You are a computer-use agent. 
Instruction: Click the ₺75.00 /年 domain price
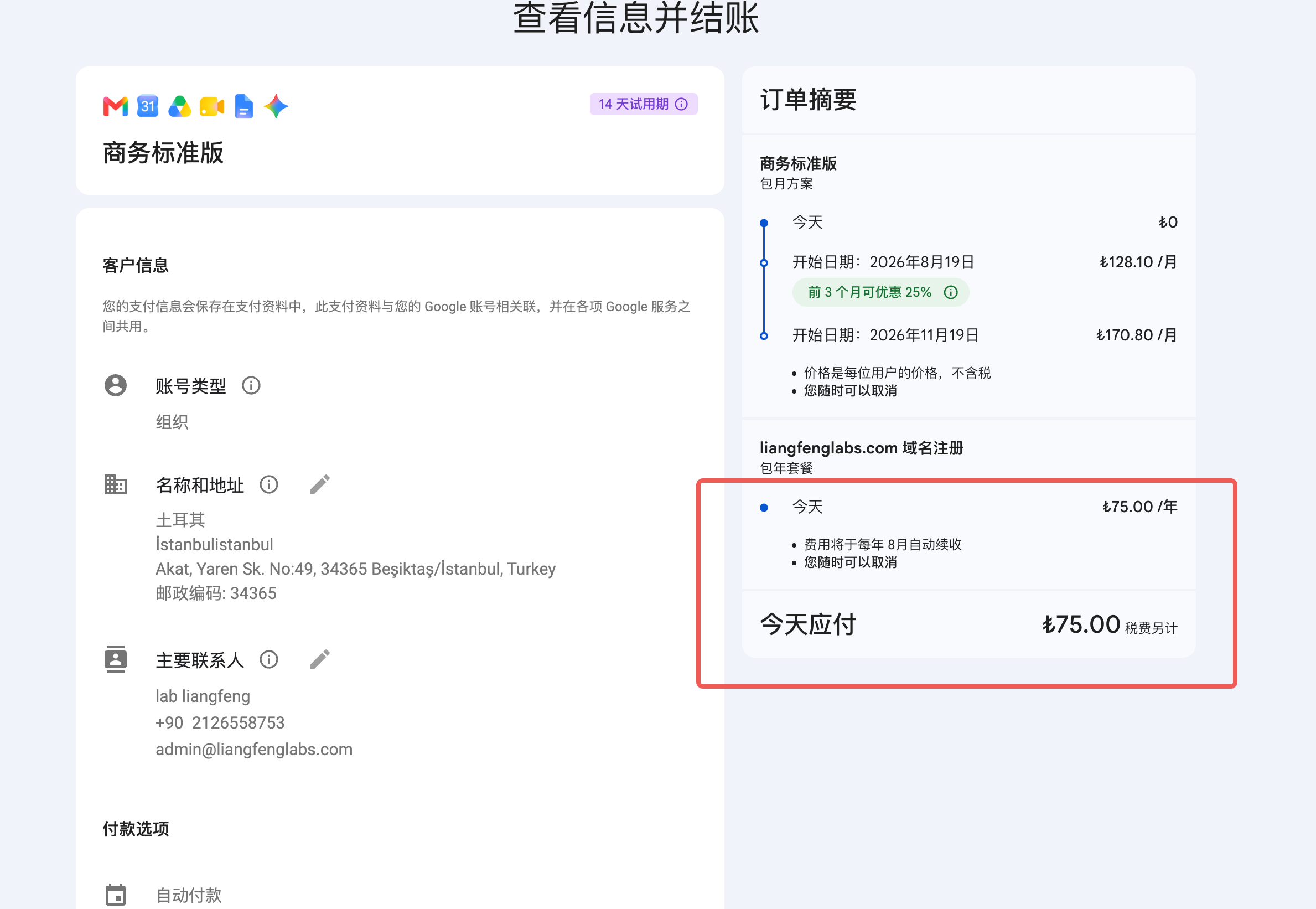coord(1139,507)
